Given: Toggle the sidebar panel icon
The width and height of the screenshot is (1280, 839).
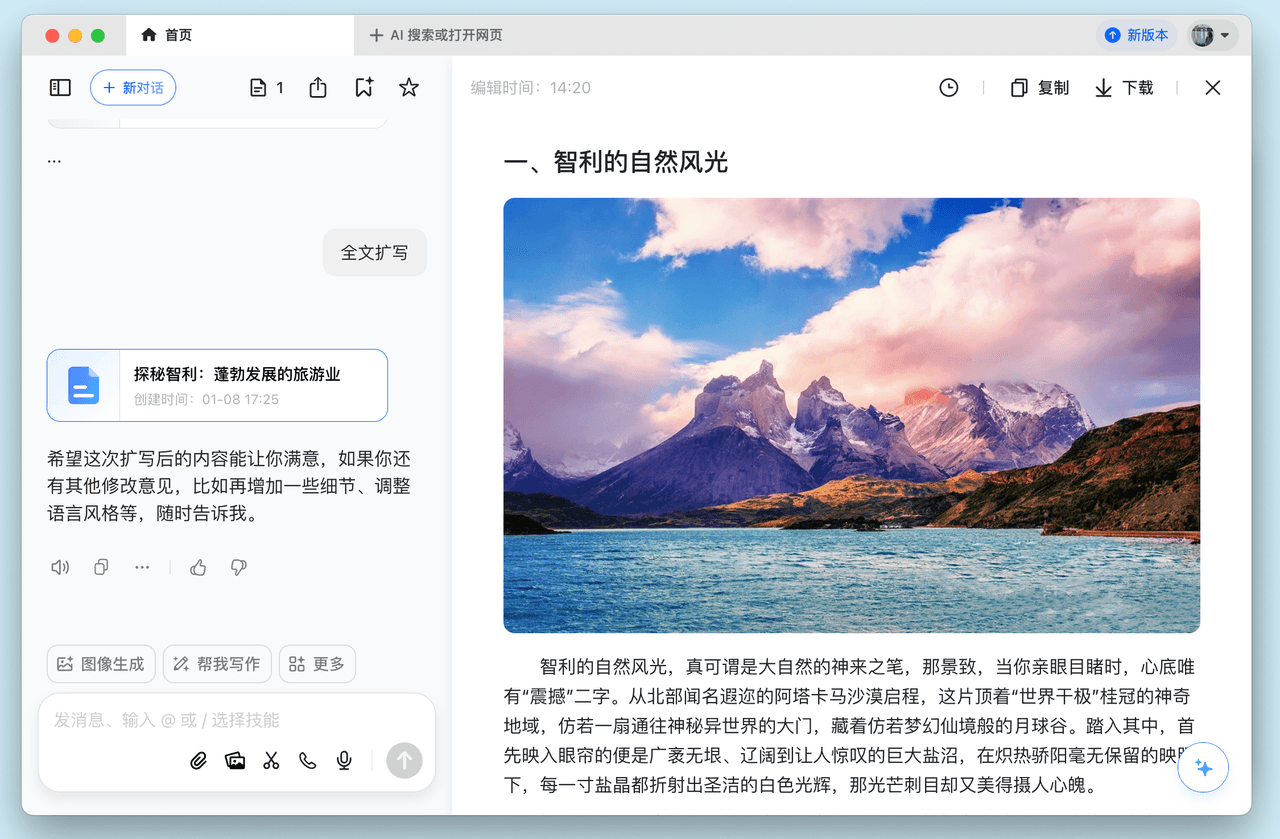Looking at the screenshot, I should [x=60, y=88].
